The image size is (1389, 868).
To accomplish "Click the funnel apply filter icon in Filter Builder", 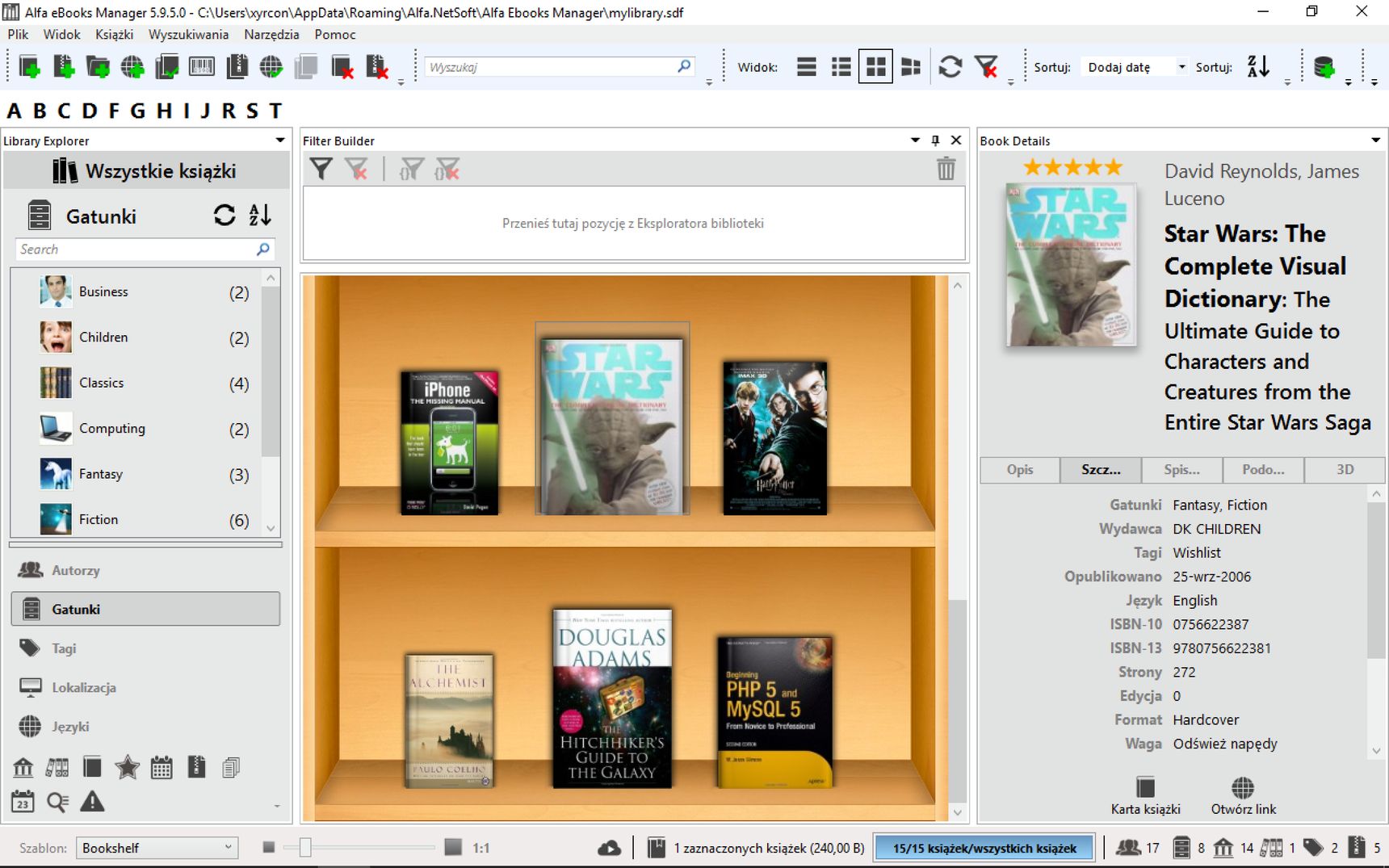I will coord(321,169).
